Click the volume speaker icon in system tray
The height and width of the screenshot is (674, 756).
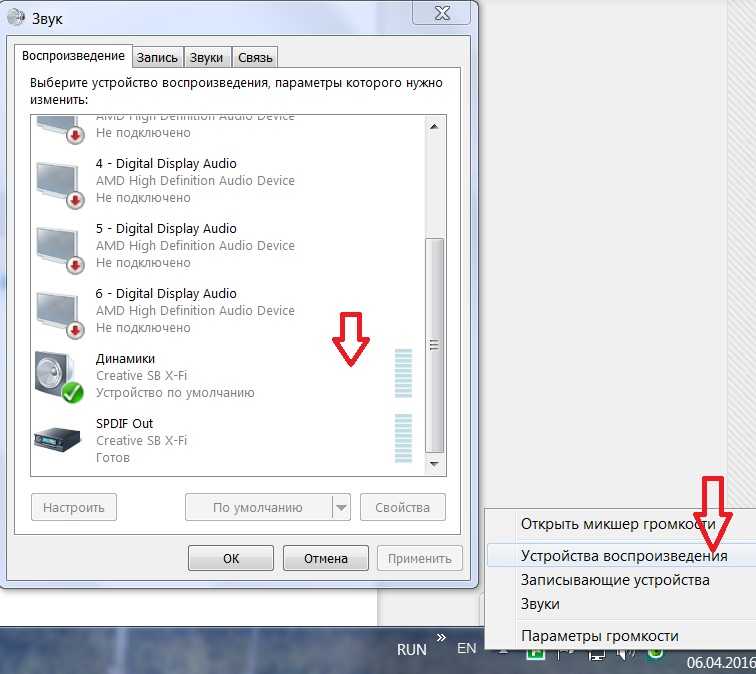coord(626,655)
